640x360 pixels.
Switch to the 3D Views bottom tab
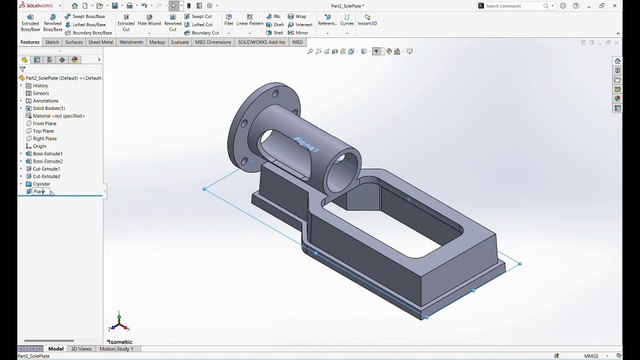(x=81, y=349)
